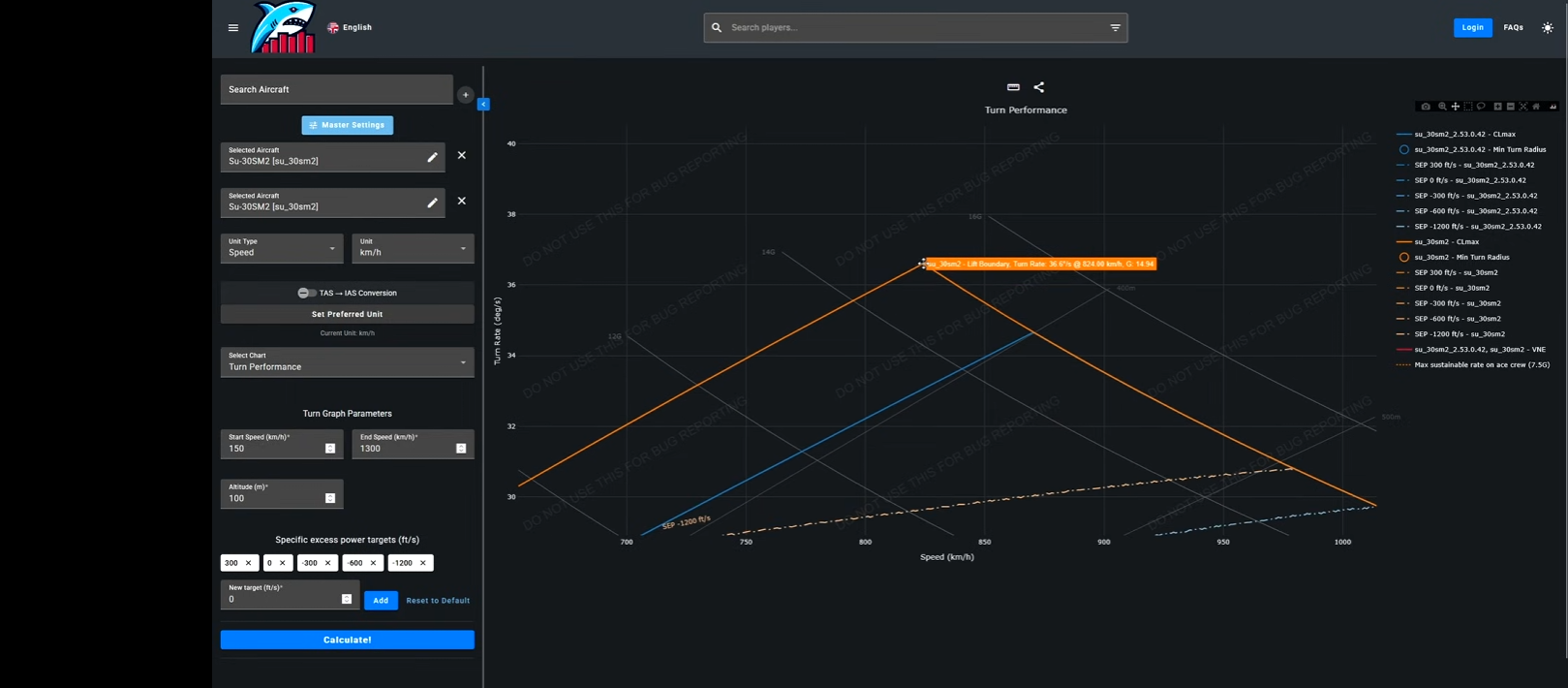Select the chart Zoom tool

(x=1442, y=107)
